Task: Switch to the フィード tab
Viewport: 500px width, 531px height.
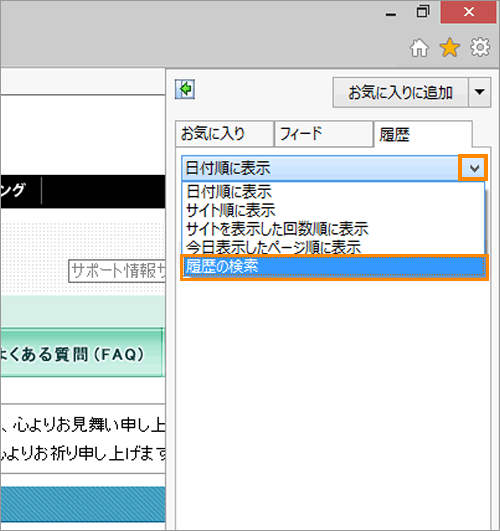Action: pyautogui.click(x=324, y=134)
